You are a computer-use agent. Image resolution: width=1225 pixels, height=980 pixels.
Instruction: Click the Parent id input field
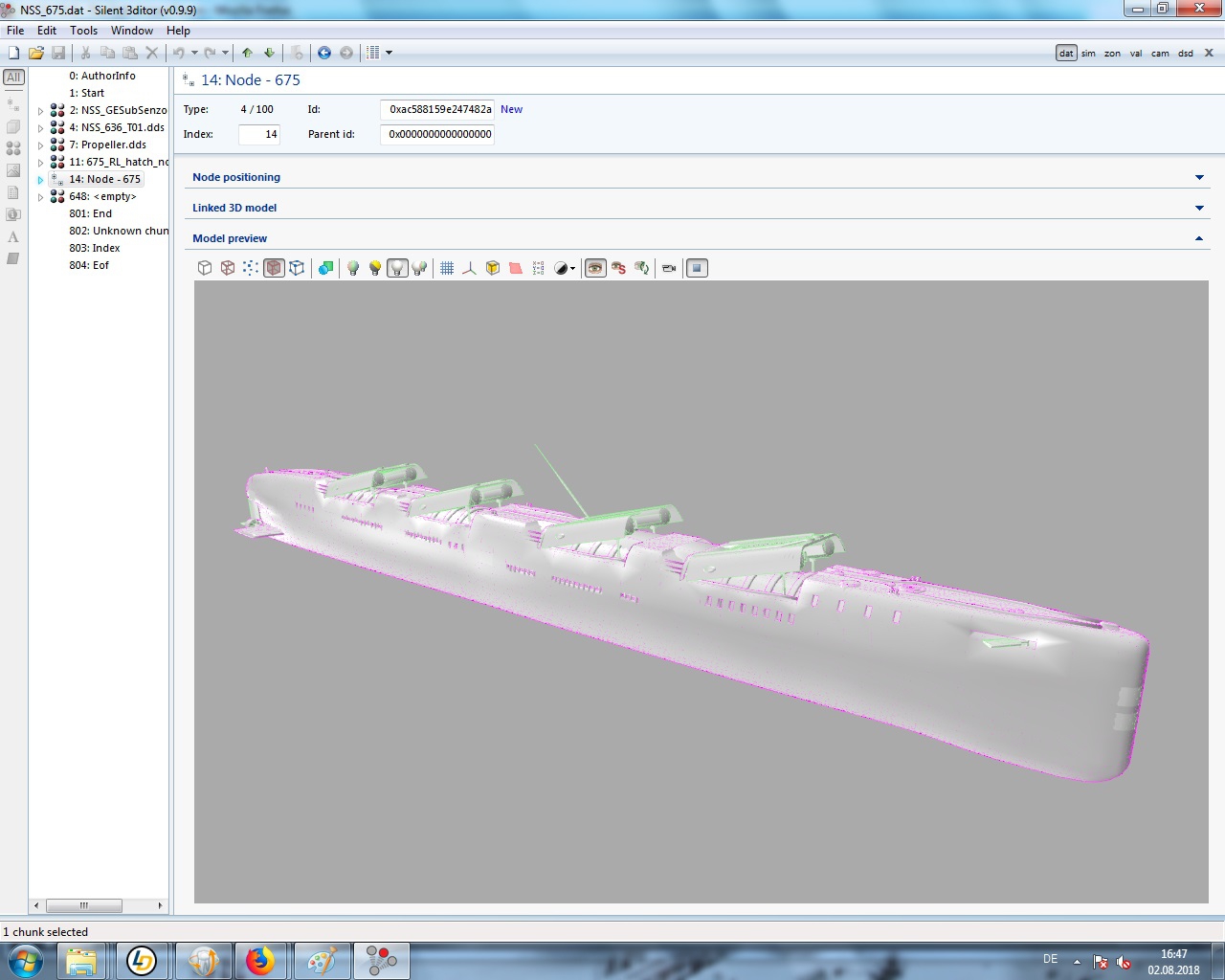point(437,134)
